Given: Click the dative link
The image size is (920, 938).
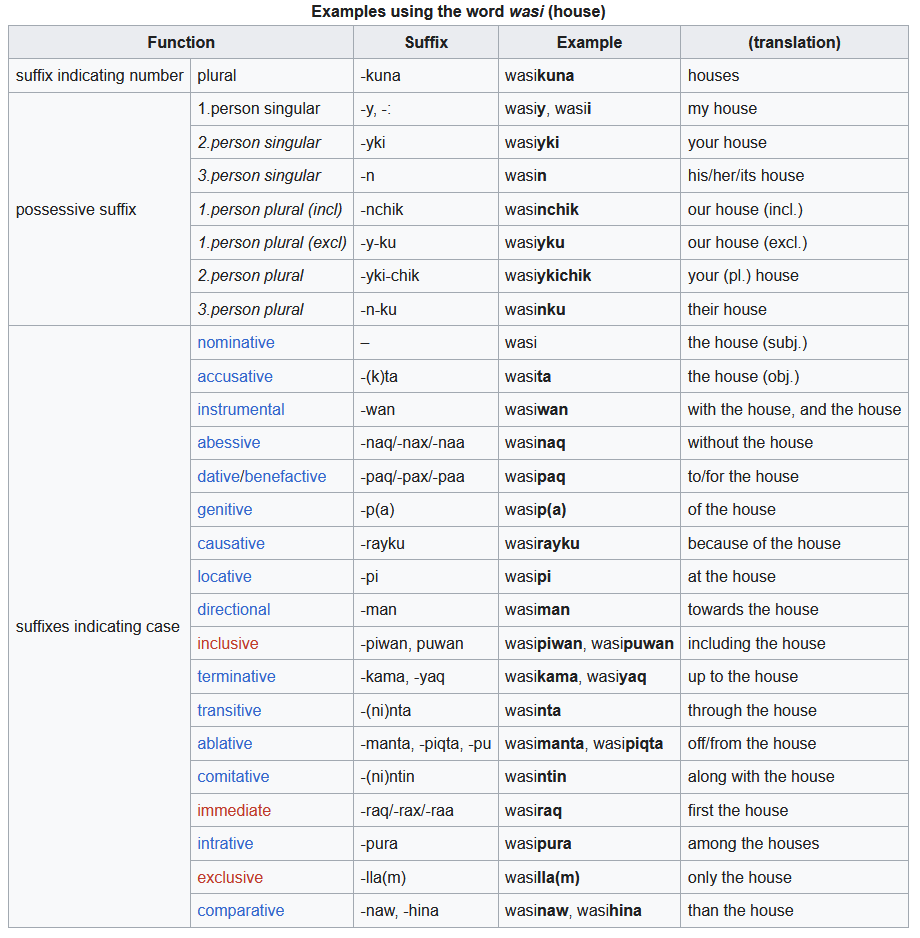Looking at the screenshot, I should pos(218,477).
